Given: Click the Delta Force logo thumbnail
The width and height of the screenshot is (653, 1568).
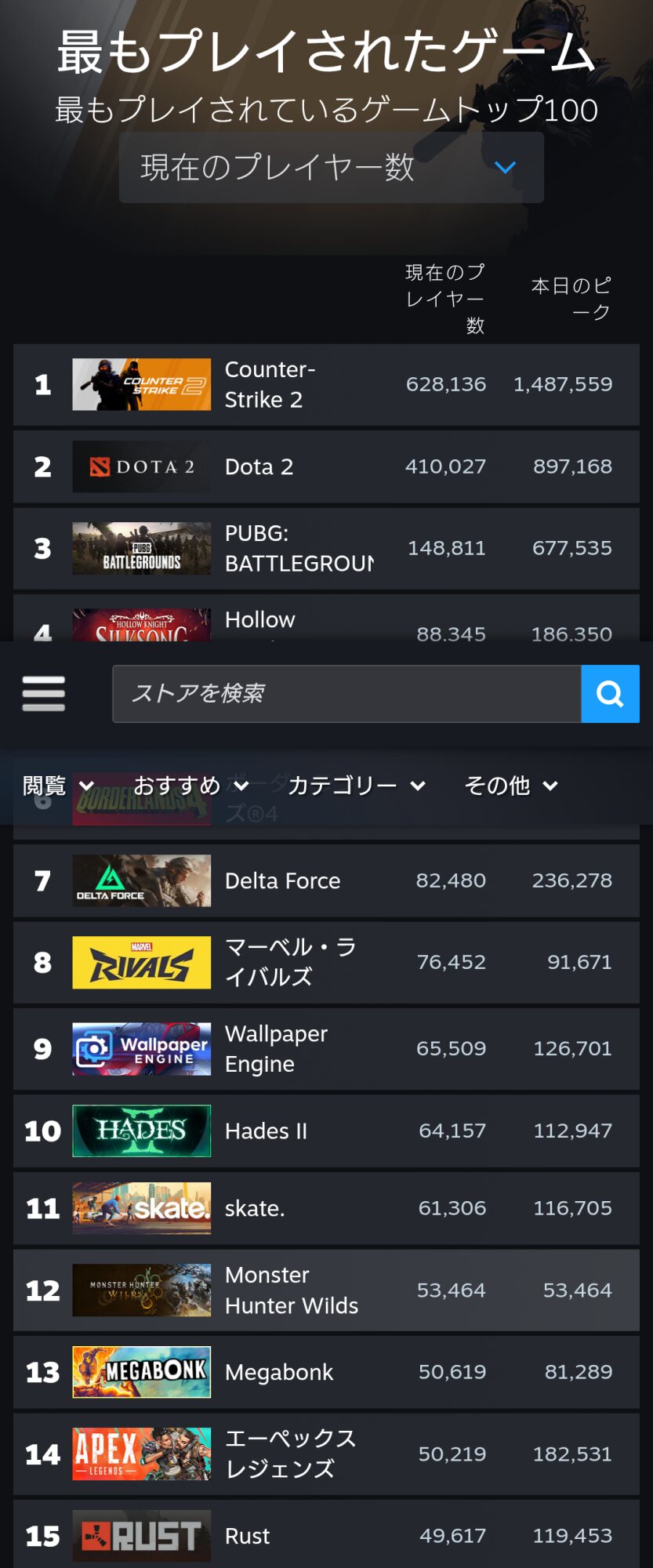Looking at the screenshot, I should (141, 880).
